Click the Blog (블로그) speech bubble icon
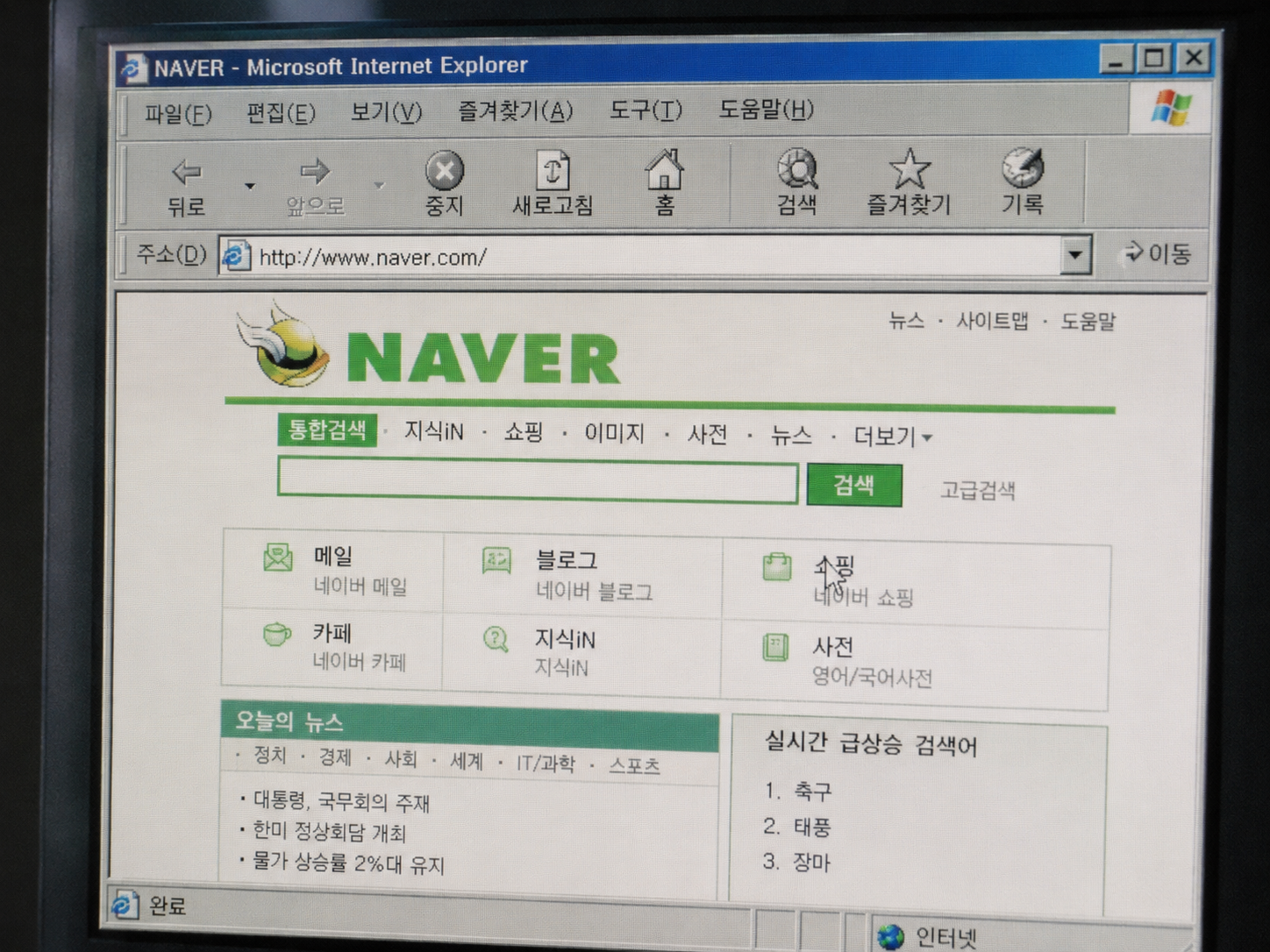Screen dimensions: 1270x952 [496, 561]
